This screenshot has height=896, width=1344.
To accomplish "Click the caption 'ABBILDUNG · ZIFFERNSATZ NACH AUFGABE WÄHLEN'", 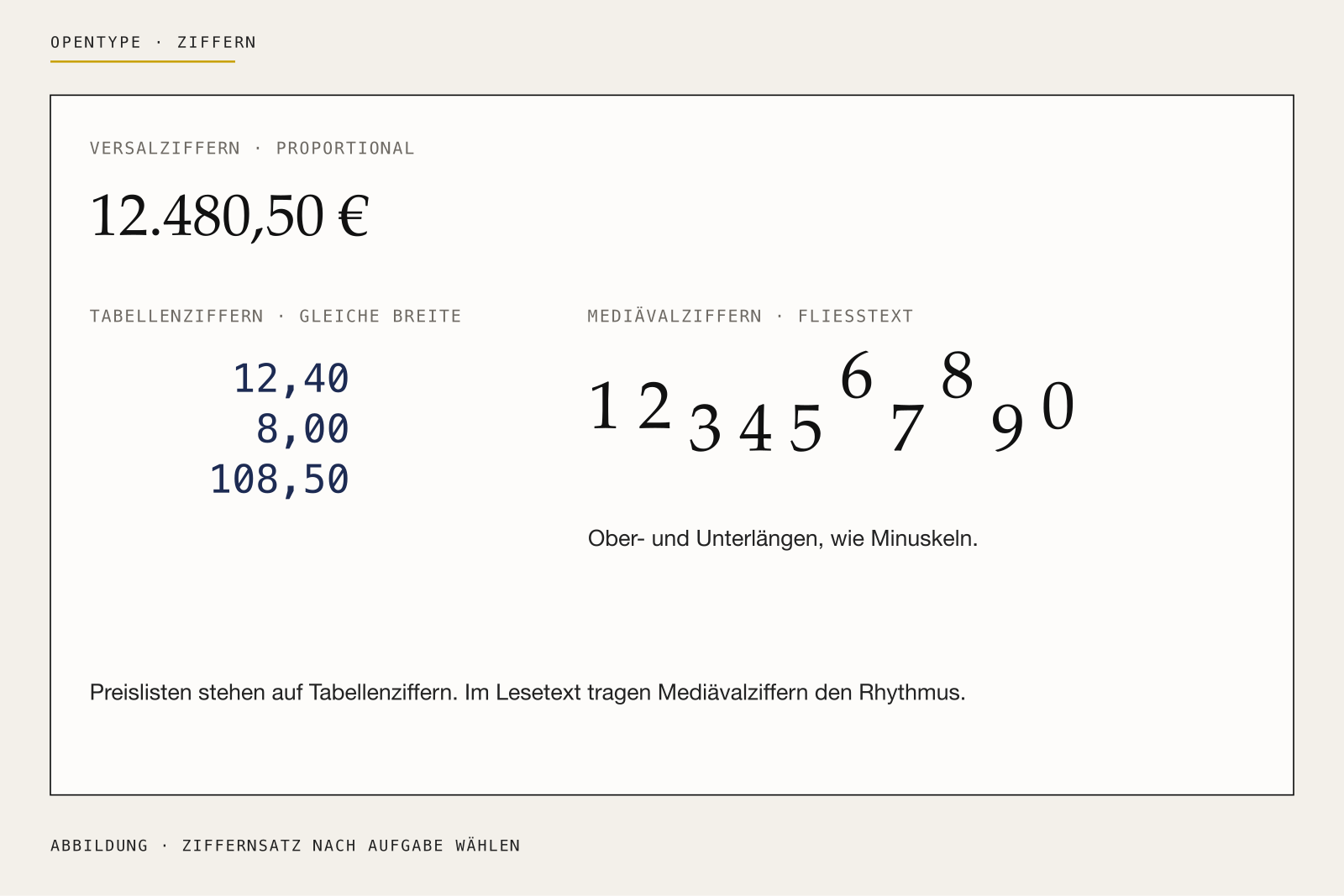I will tap(286, 846).
